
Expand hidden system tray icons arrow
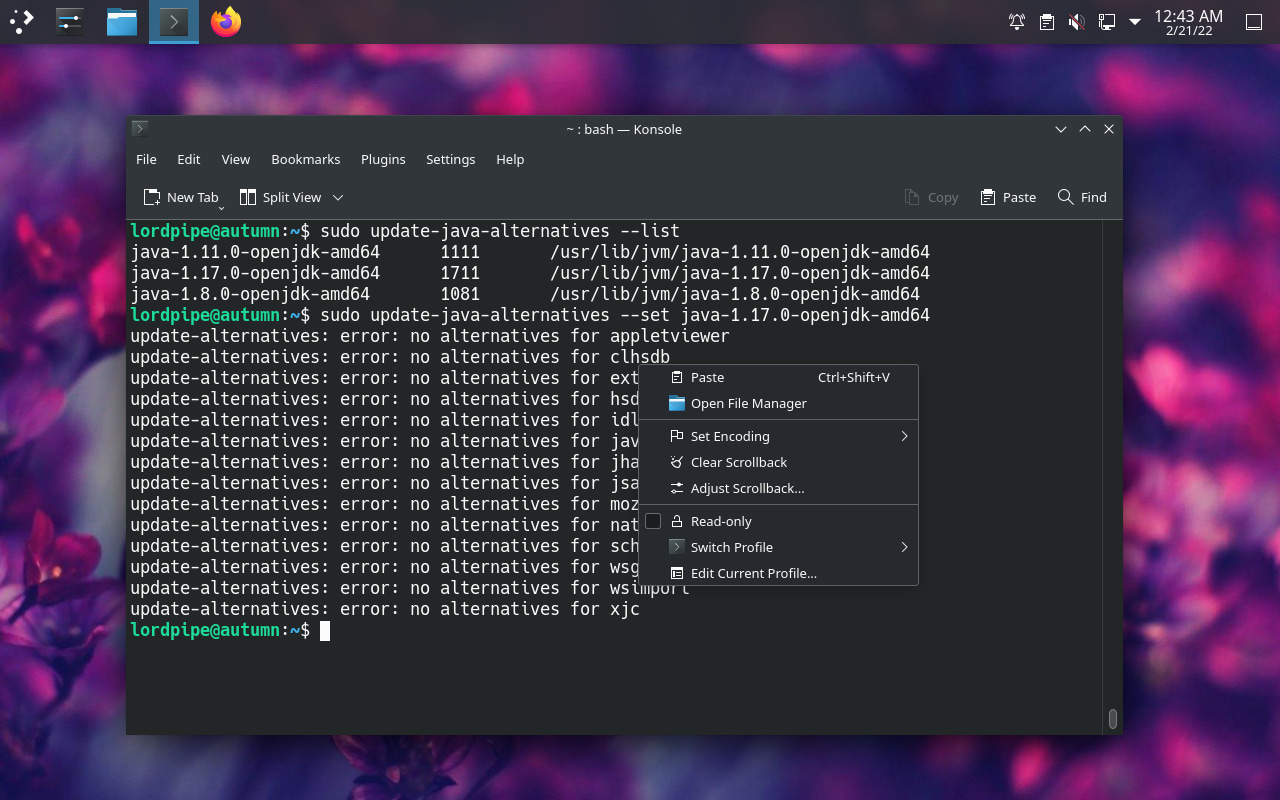[1134, 21]
